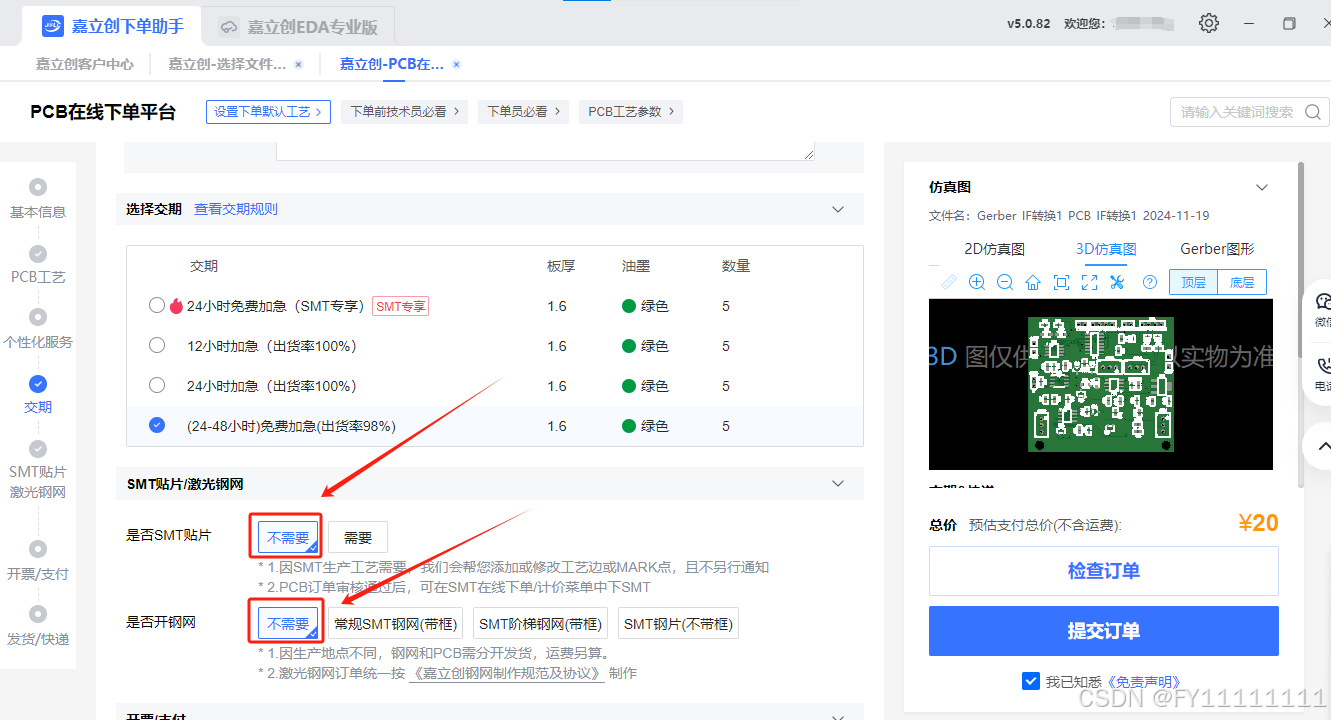Click the help question-mark icon in simulation toolbar
This screenshot has width=1331, height=720.
coord(1150,282)
